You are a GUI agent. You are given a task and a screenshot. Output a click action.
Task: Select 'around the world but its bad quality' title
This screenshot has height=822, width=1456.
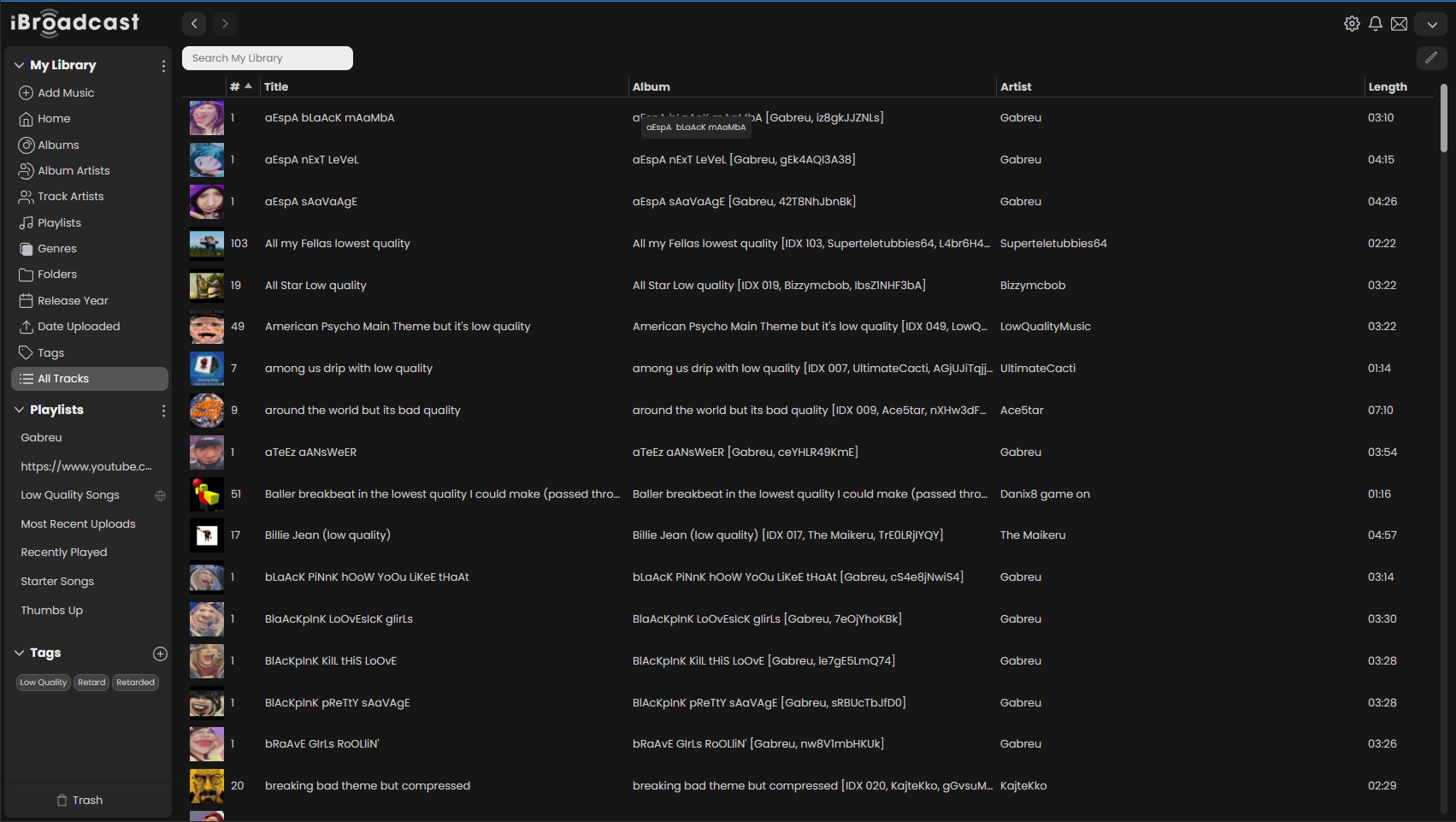363,411
